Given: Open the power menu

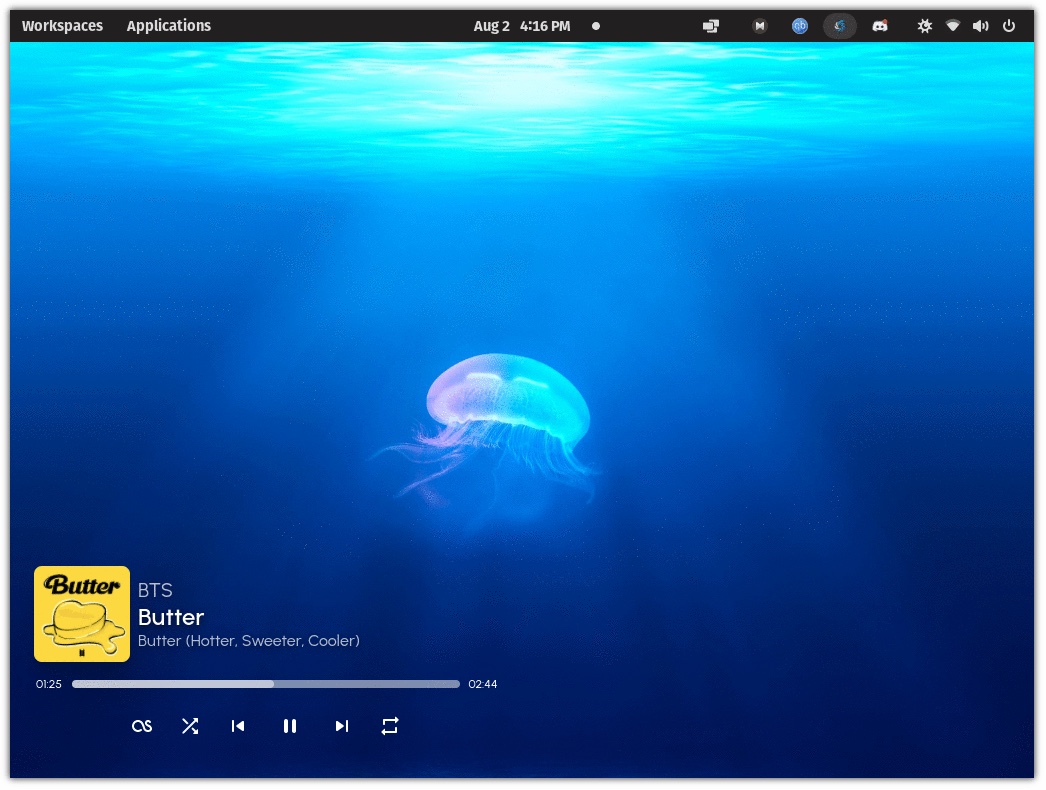Looking at the screenshot, I should [x=1009, y=26].
